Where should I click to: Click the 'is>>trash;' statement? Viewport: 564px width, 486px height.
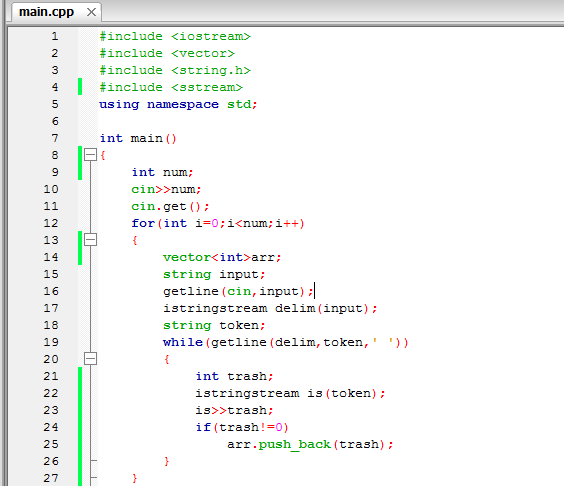(235, 410)
